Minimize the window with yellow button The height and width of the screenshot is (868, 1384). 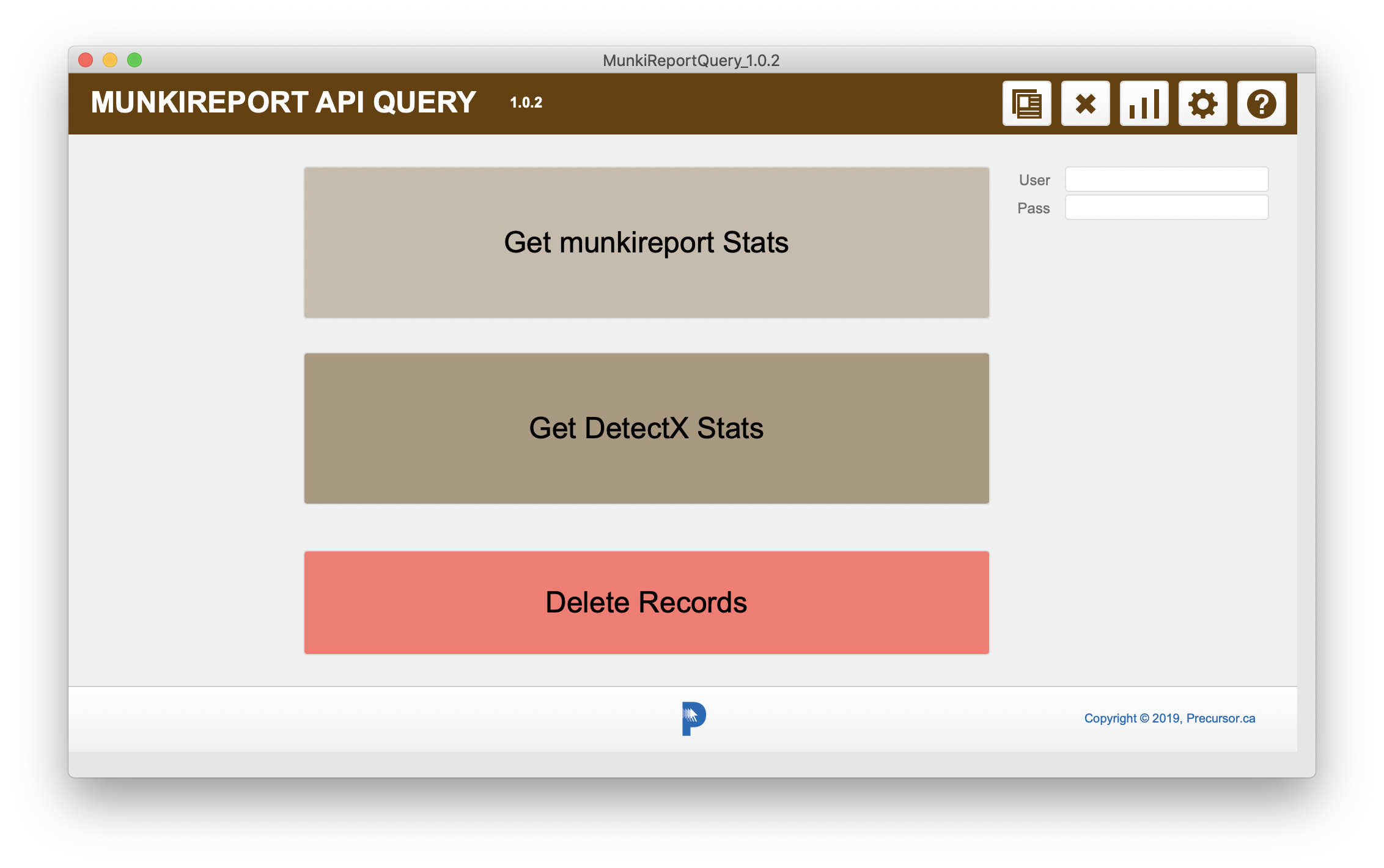click(110, 60)
